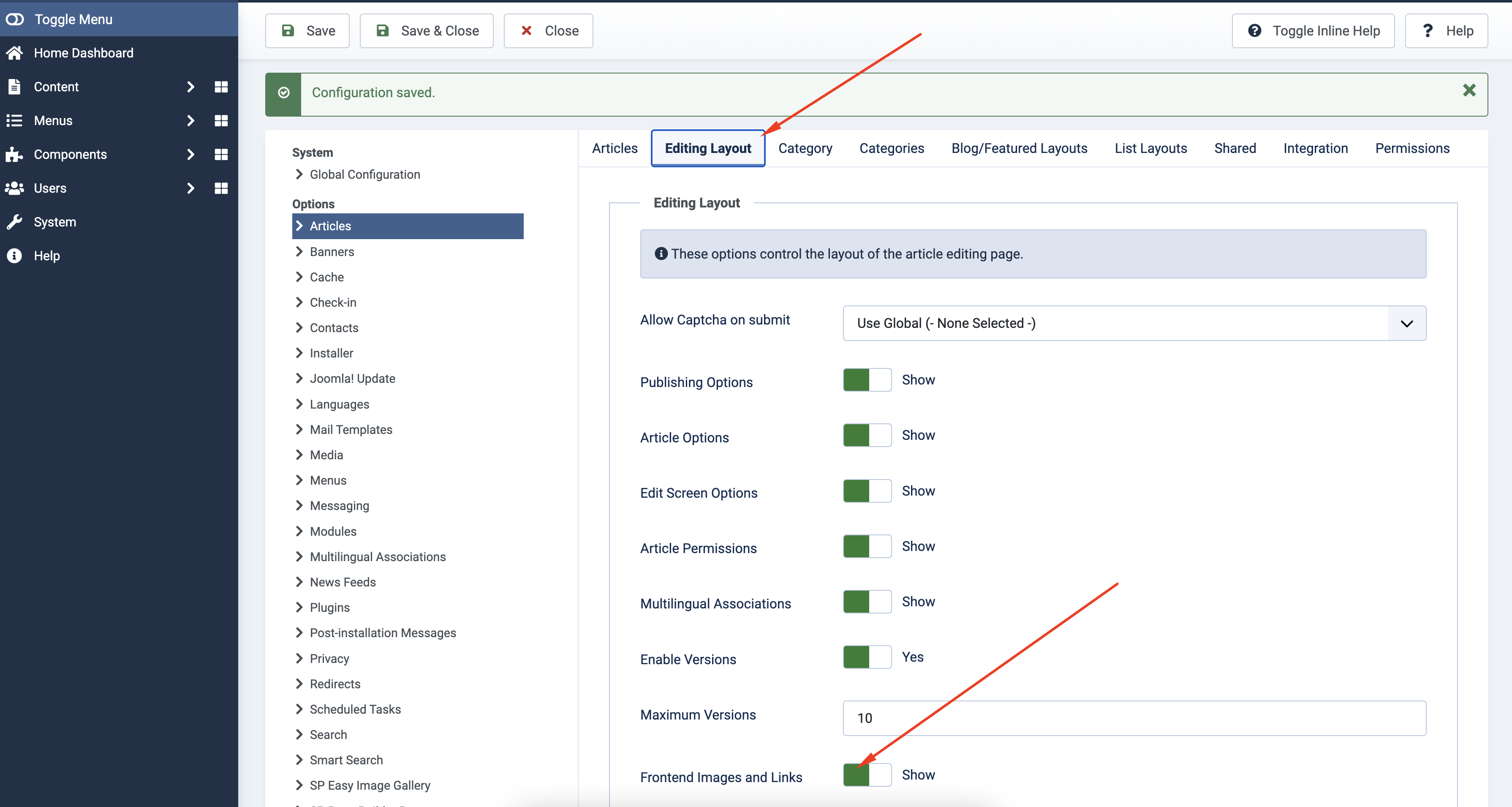
Task: Open the Allow Captcha on submit dropdown
Action: click(1134, 323)
